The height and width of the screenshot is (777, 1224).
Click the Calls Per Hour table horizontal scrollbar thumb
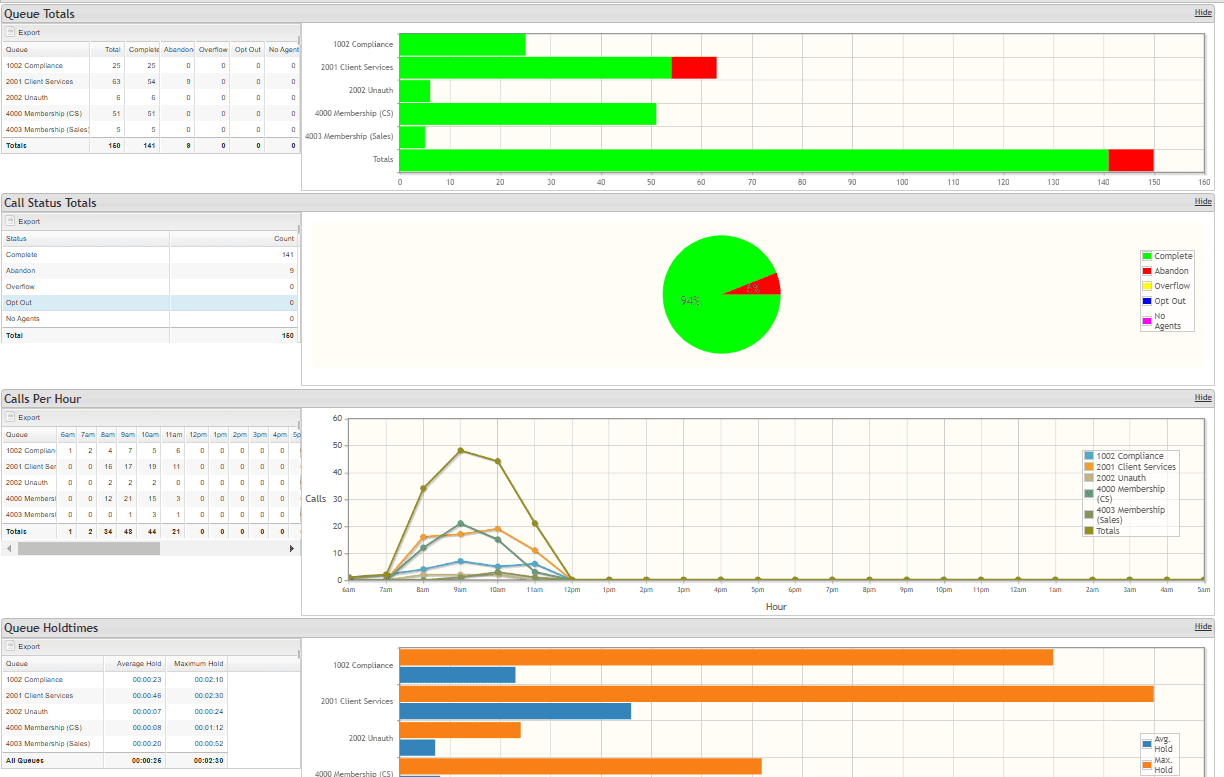[x=89, y=548]
